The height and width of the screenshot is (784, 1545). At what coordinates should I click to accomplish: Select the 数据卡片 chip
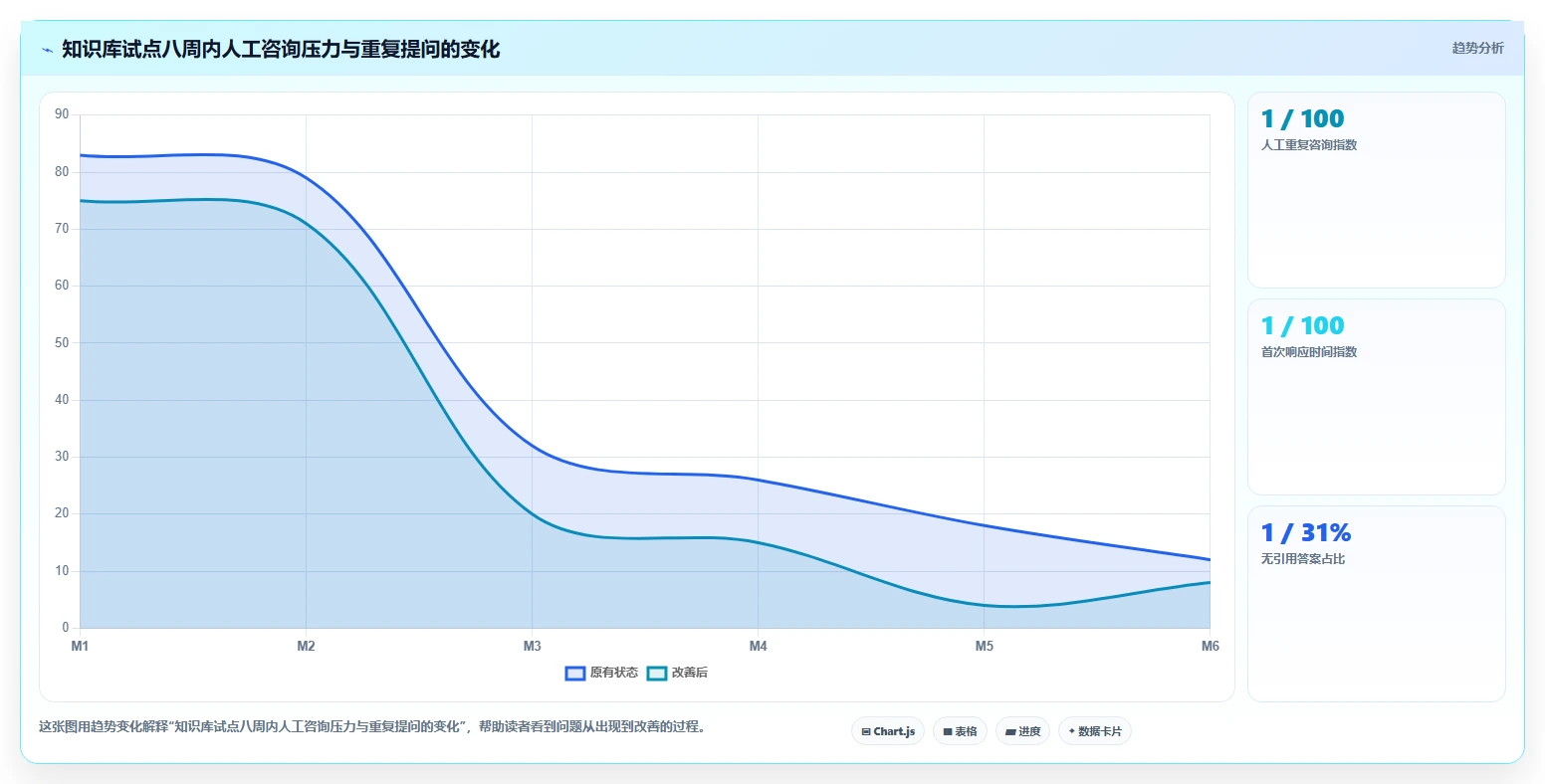coord(1095,731)
